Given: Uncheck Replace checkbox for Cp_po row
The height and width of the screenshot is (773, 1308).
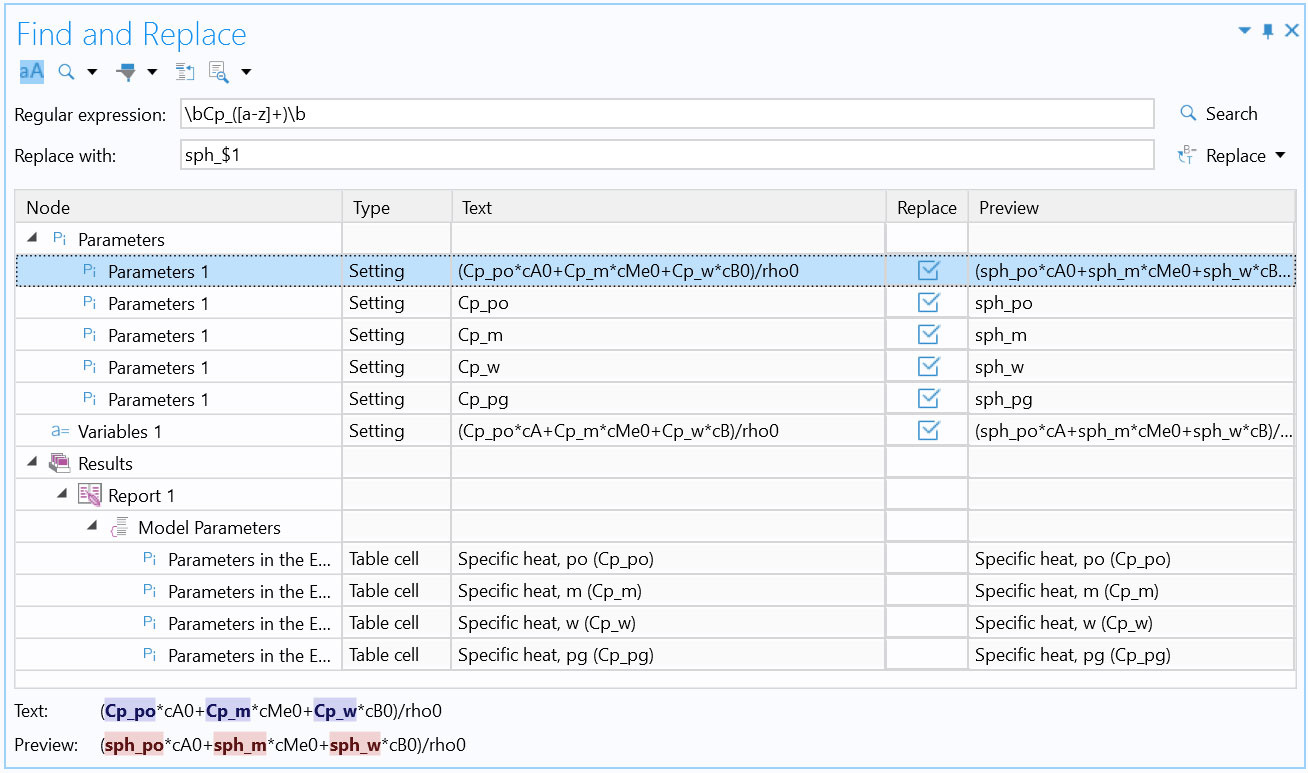Looking at the screenshot, I should click(928, 303).
